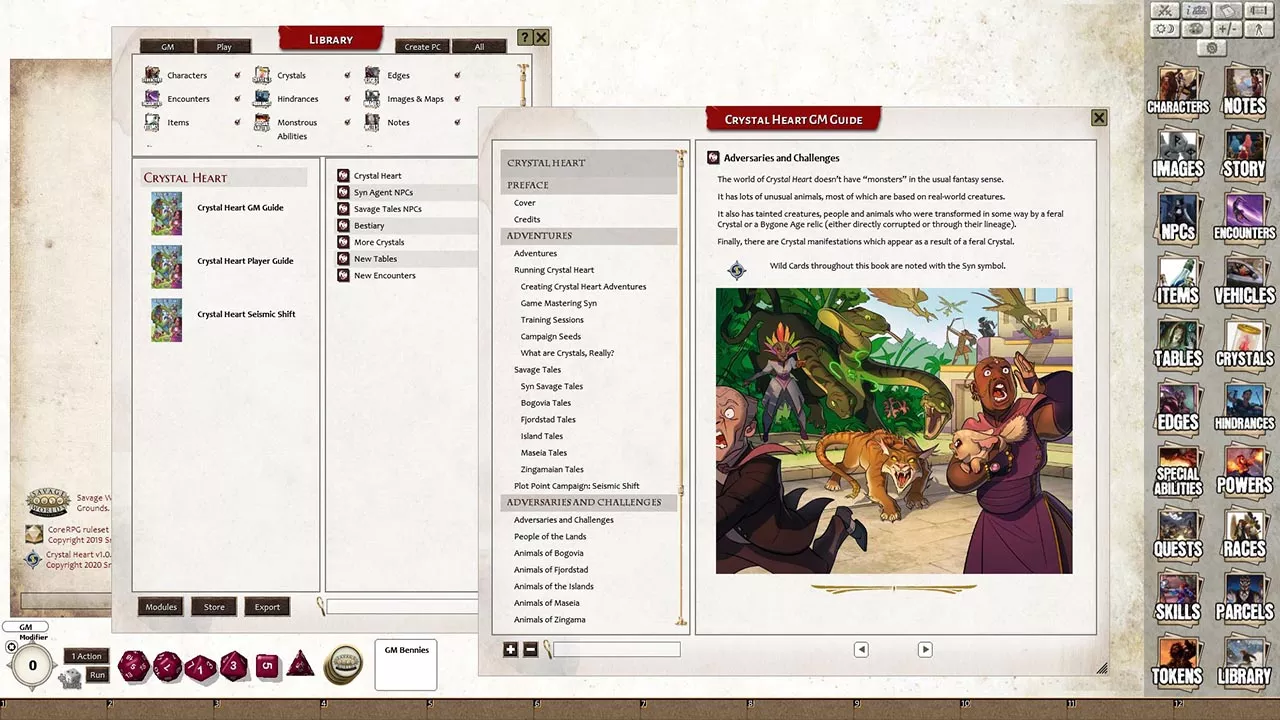Collapse the Adventures section header
1280x720 pixels.
589,236
